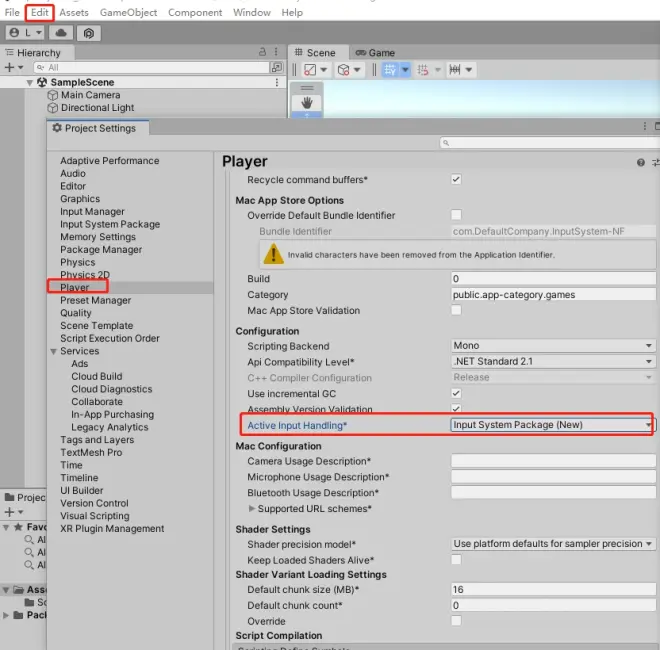Enable Override Default Bundle Identifier checkbox
Viewport: 660px width, 650px height.
[x=456, y=215]
